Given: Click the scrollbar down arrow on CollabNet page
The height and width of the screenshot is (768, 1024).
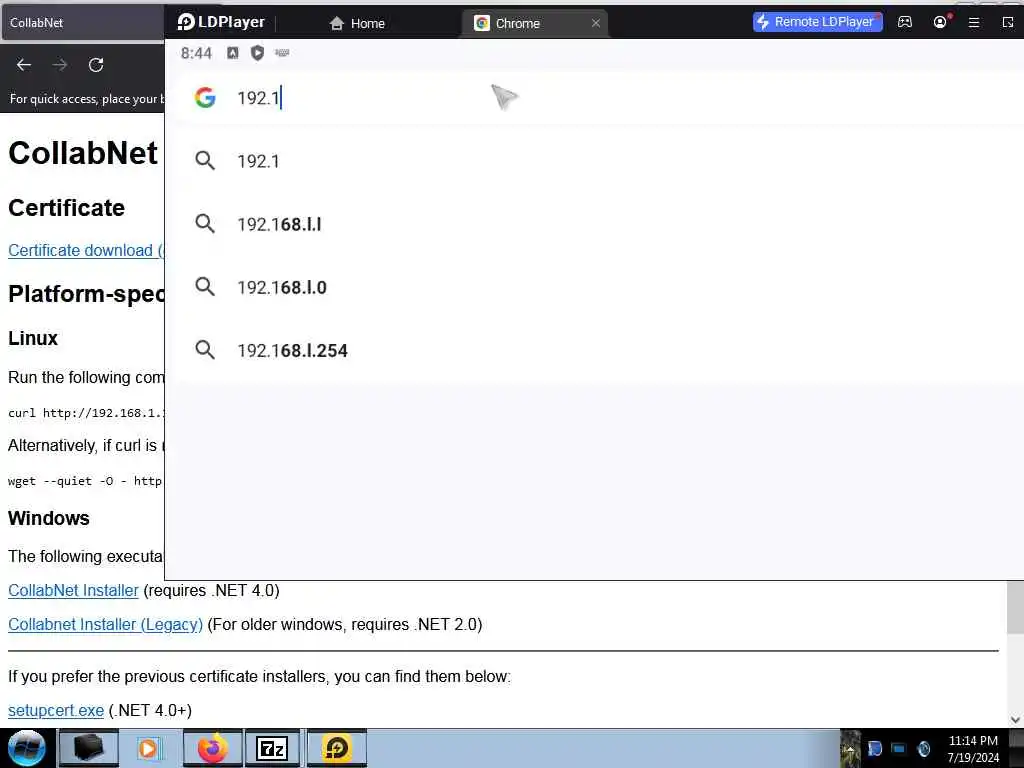Looking at the screenshot, I should click(1015, 720).
